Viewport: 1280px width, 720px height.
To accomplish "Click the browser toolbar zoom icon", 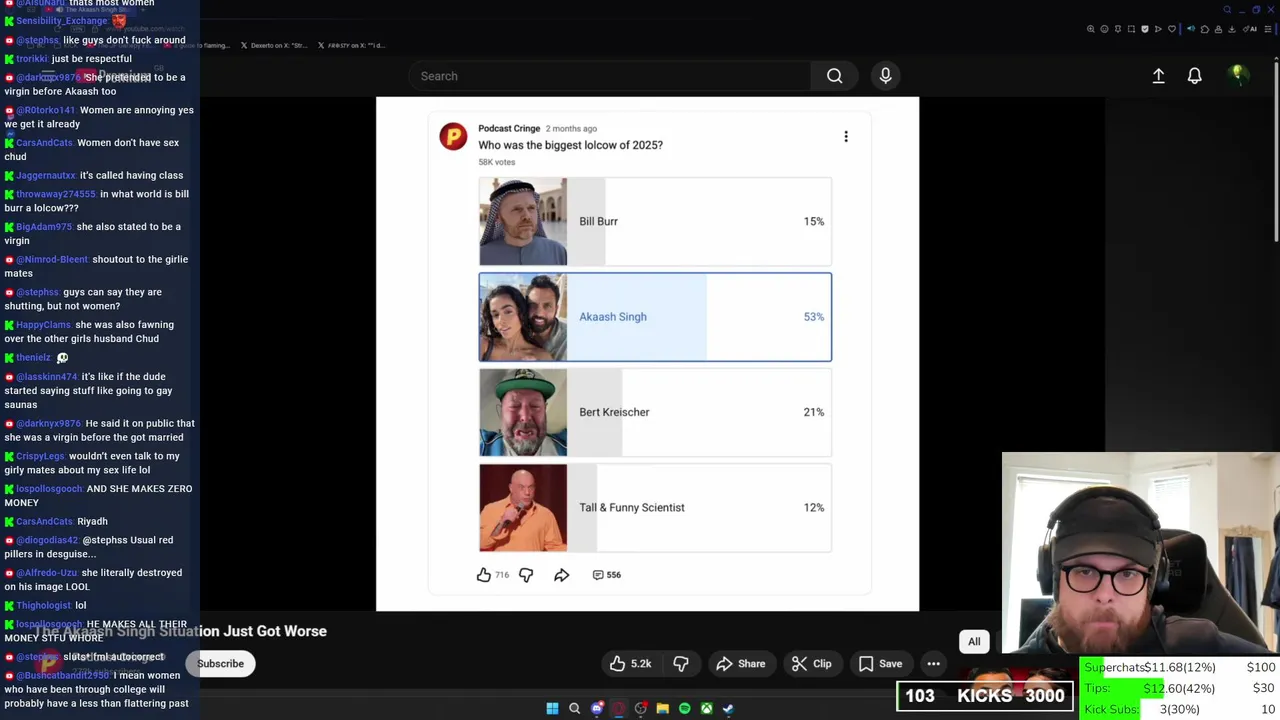I will [x=1091, y=29].
